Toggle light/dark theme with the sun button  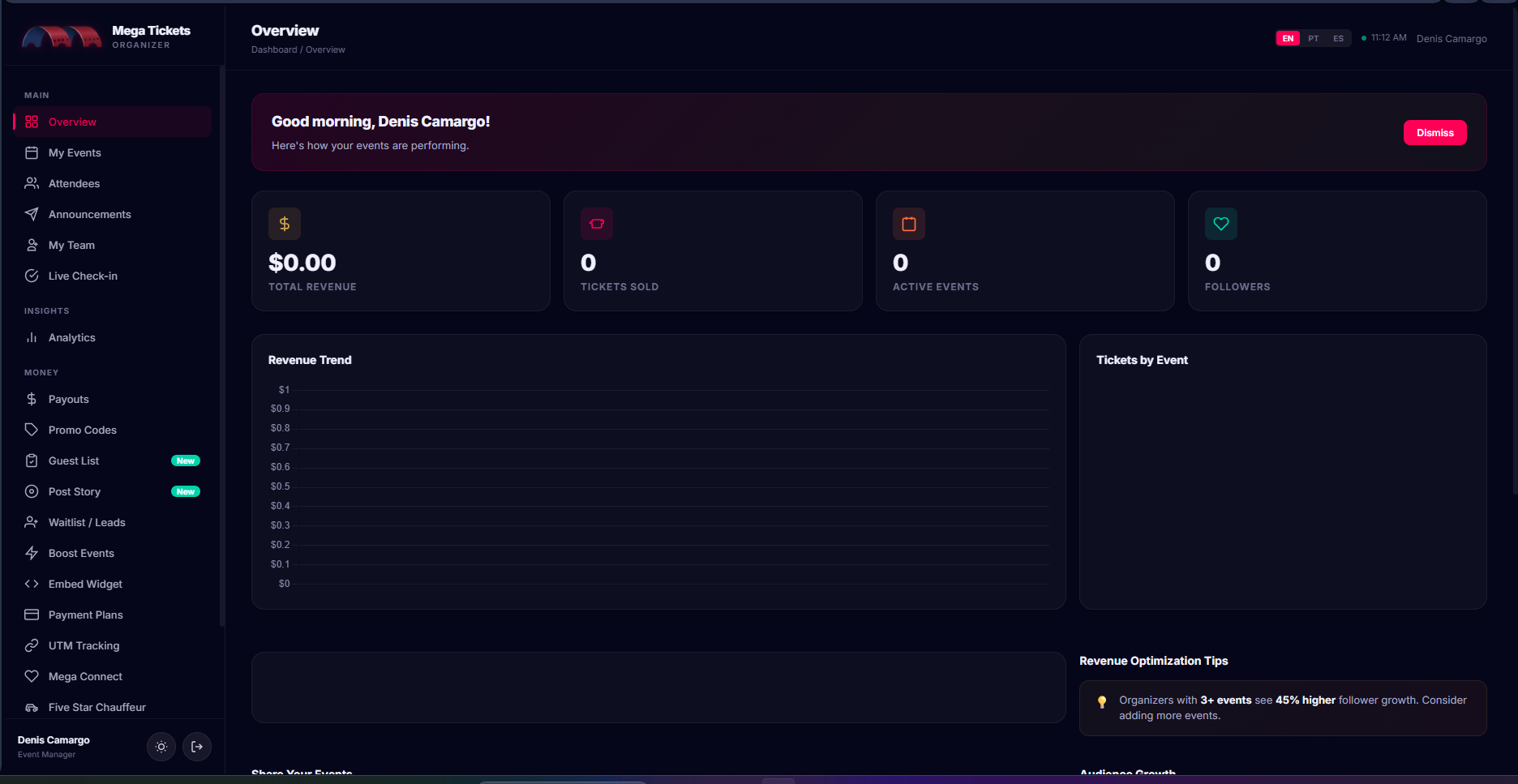(x=161, y=747)
